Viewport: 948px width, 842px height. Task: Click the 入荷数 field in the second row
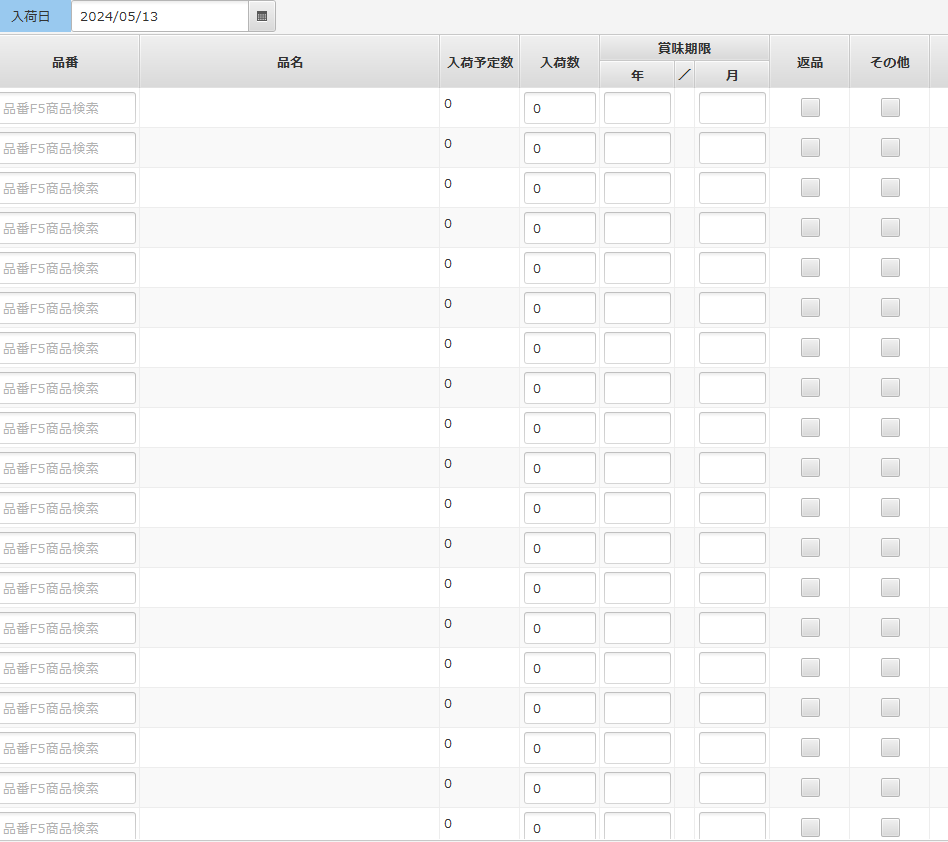[x=560, y=148]
